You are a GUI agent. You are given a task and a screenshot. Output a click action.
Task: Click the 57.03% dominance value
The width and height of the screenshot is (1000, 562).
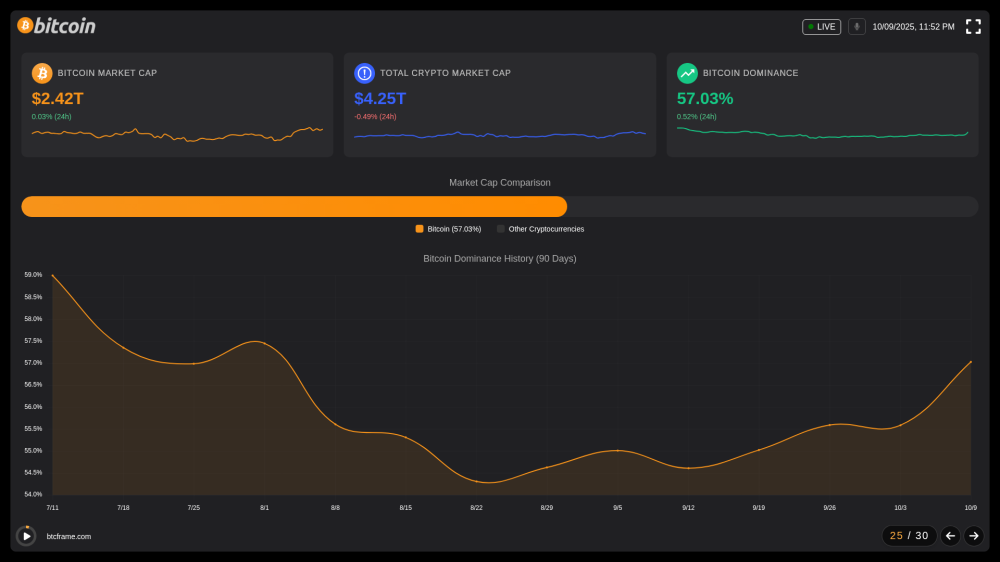tap(705, 98)
